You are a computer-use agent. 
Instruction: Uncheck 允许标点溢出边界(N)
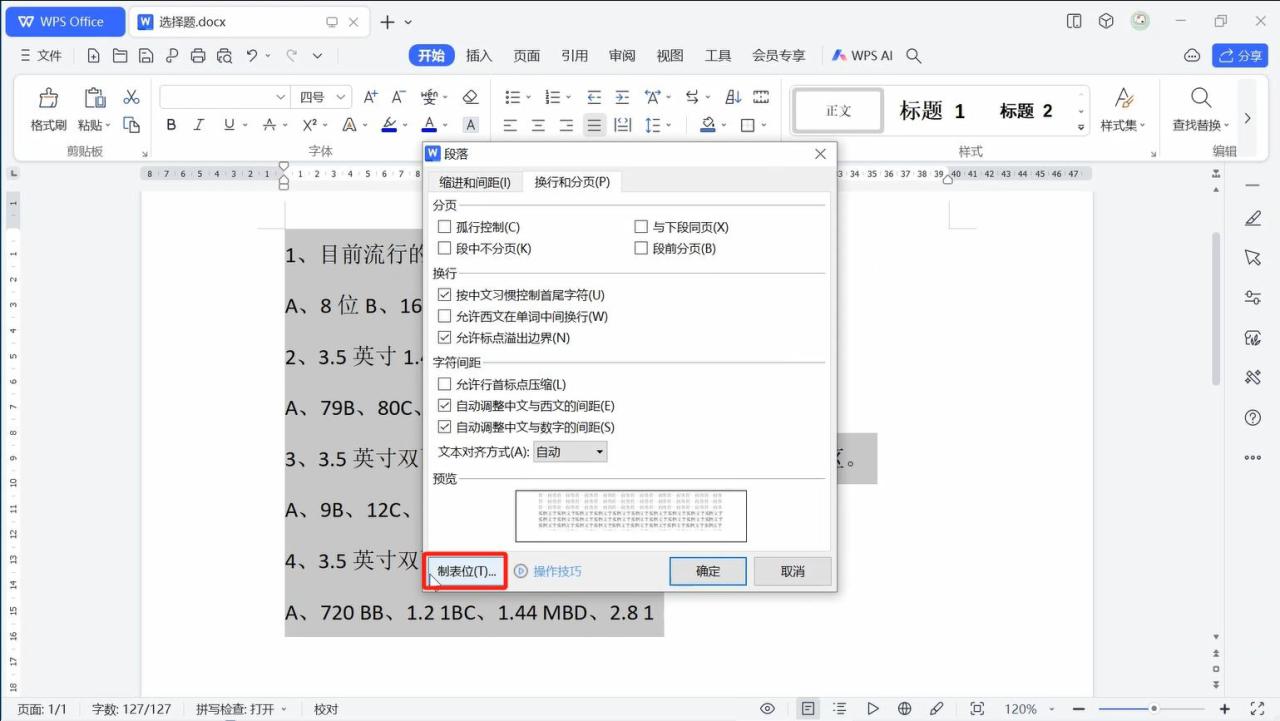coord(445,338)
